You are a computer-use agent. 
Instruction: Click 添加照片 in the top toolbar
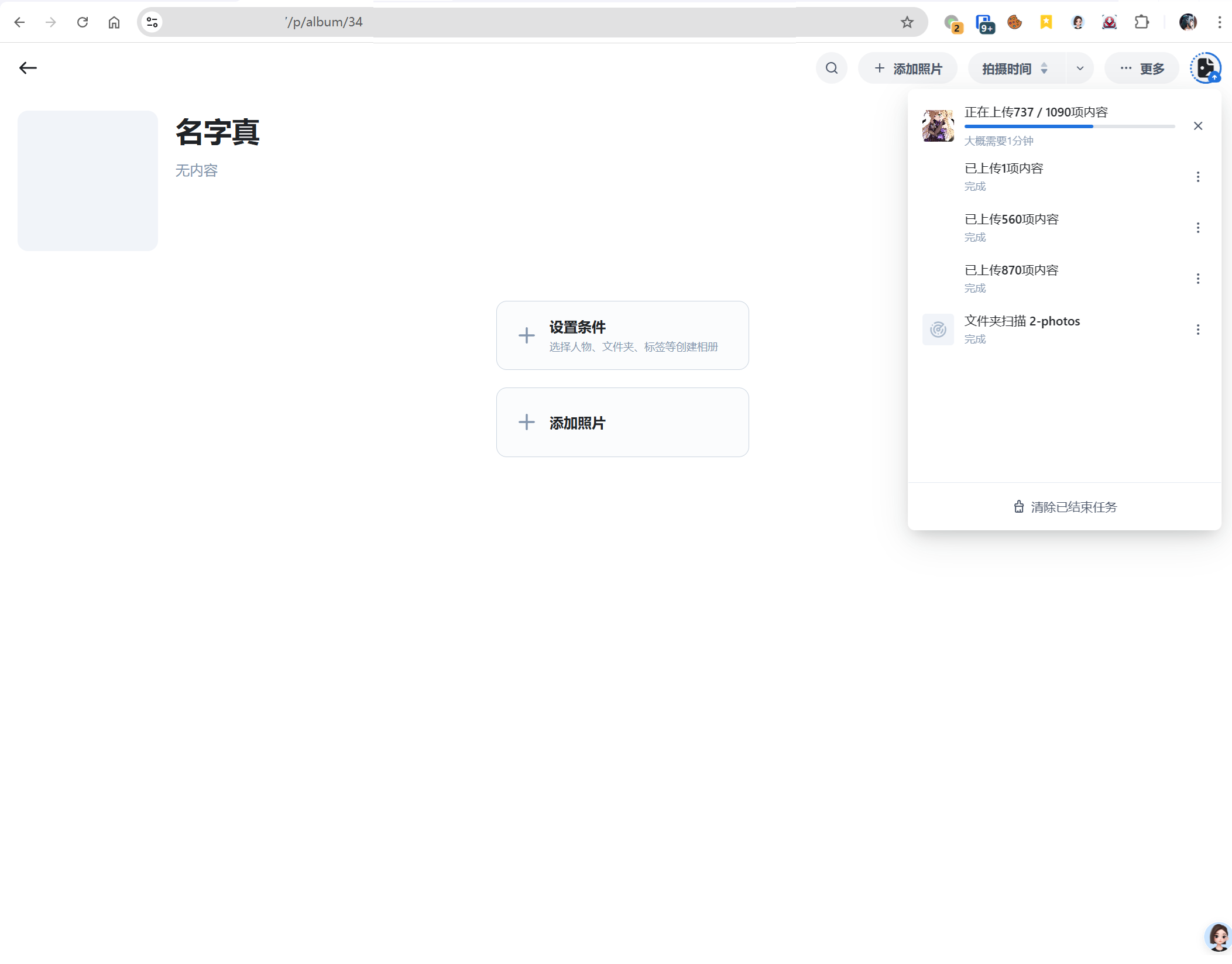point(907,68)
